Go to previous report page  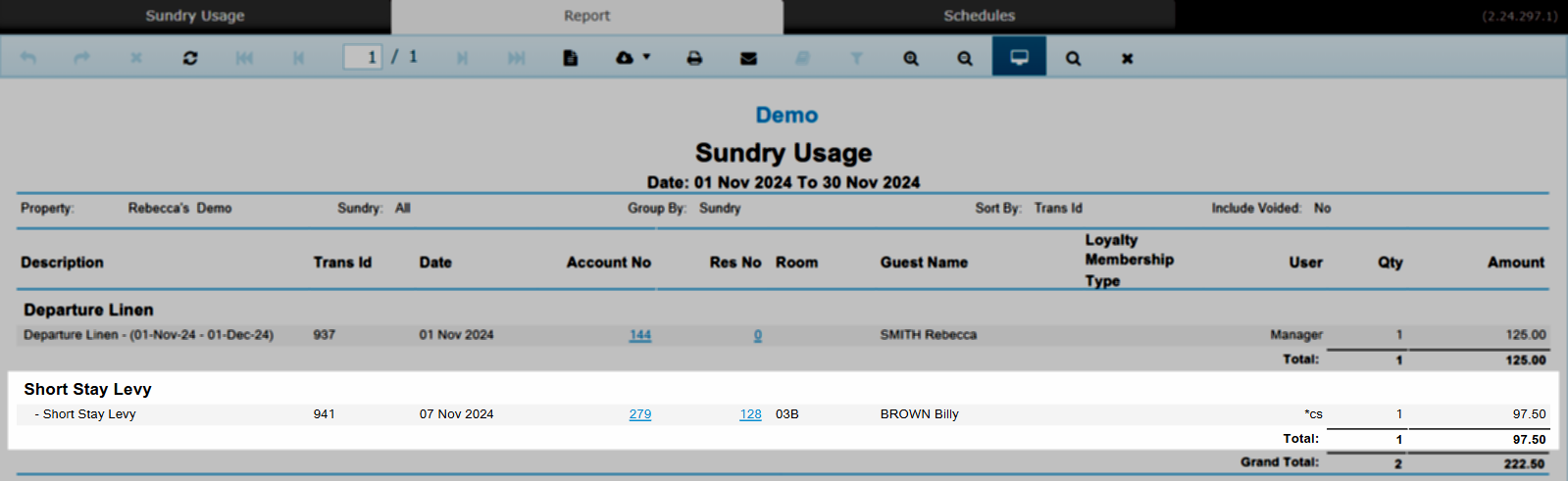click(x=298, y=58)
